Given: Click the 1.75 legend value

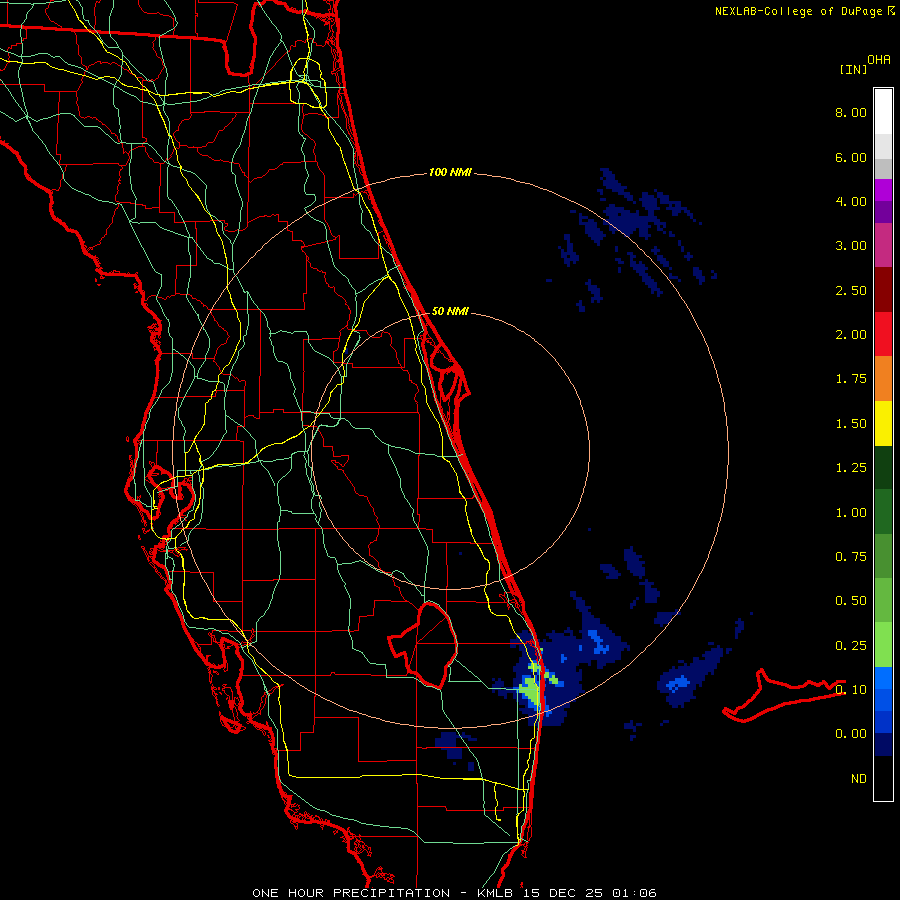Looking at the screenshot, I should 851,379.
